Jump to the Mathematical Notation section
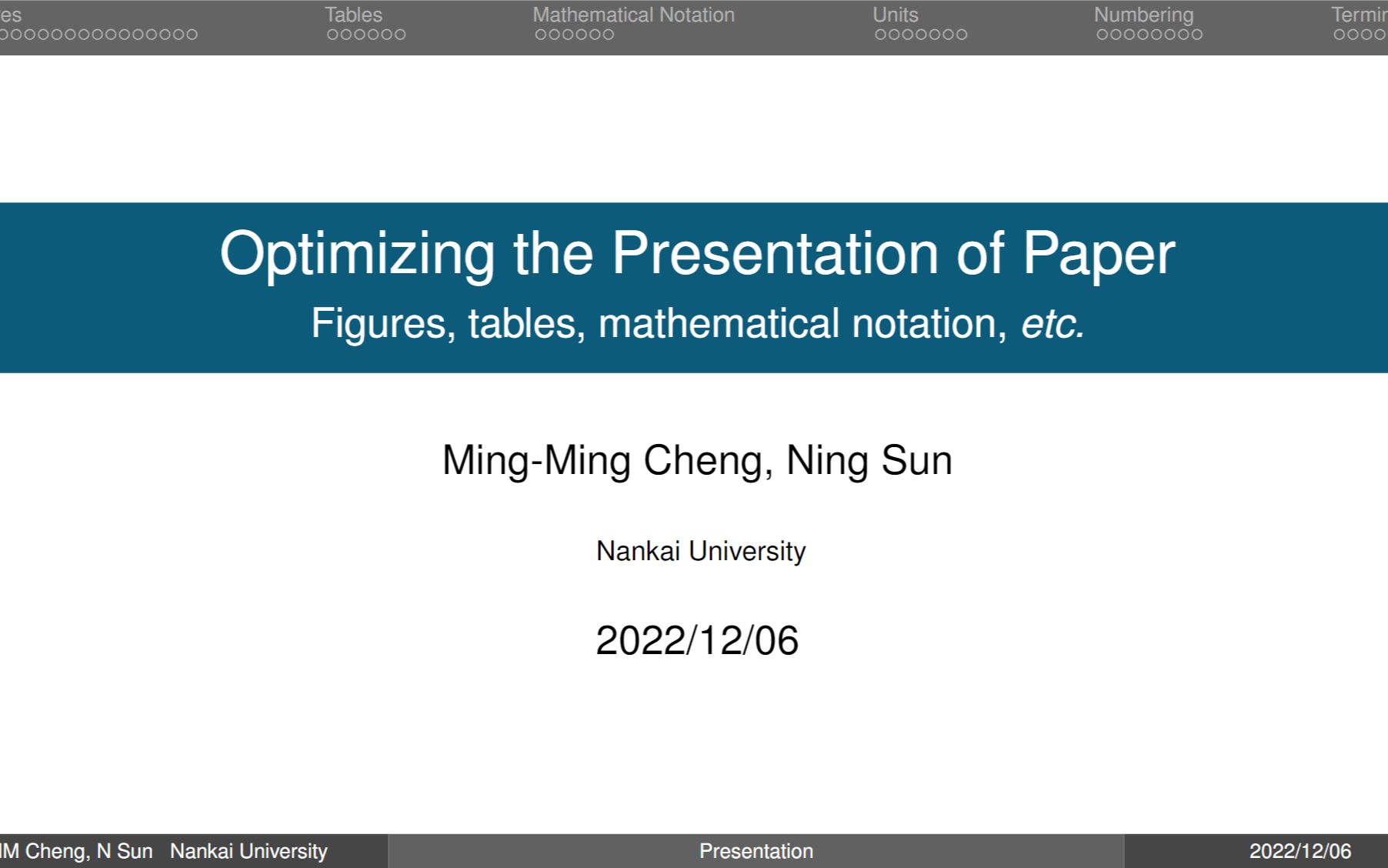 pos(633,15)
